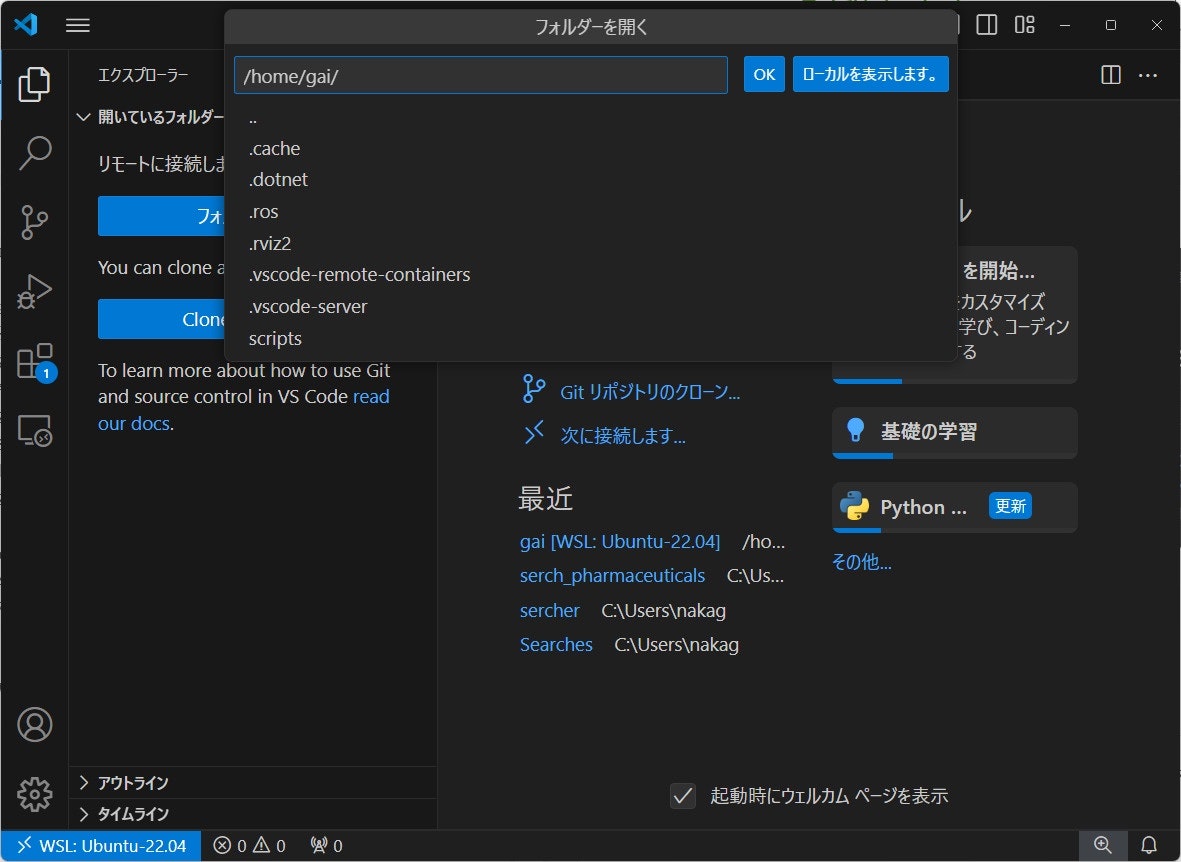Select the .vscode-remote-containers folder entry
The width and height of the screenshot is (1181, 862).
pos(590,275)
